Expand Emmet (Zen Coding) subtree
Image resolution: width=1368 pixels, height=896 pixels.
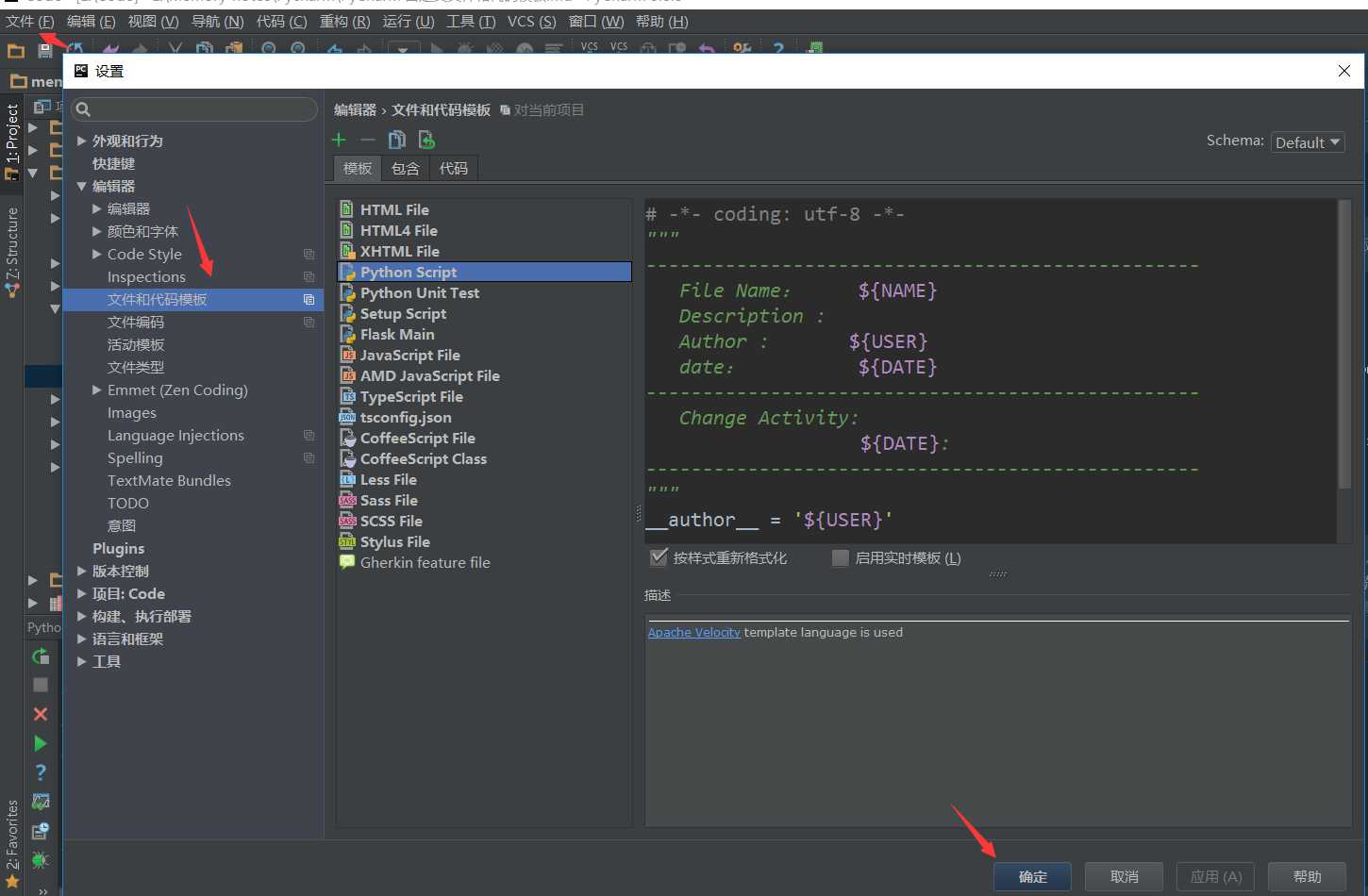tap(97, 390)
